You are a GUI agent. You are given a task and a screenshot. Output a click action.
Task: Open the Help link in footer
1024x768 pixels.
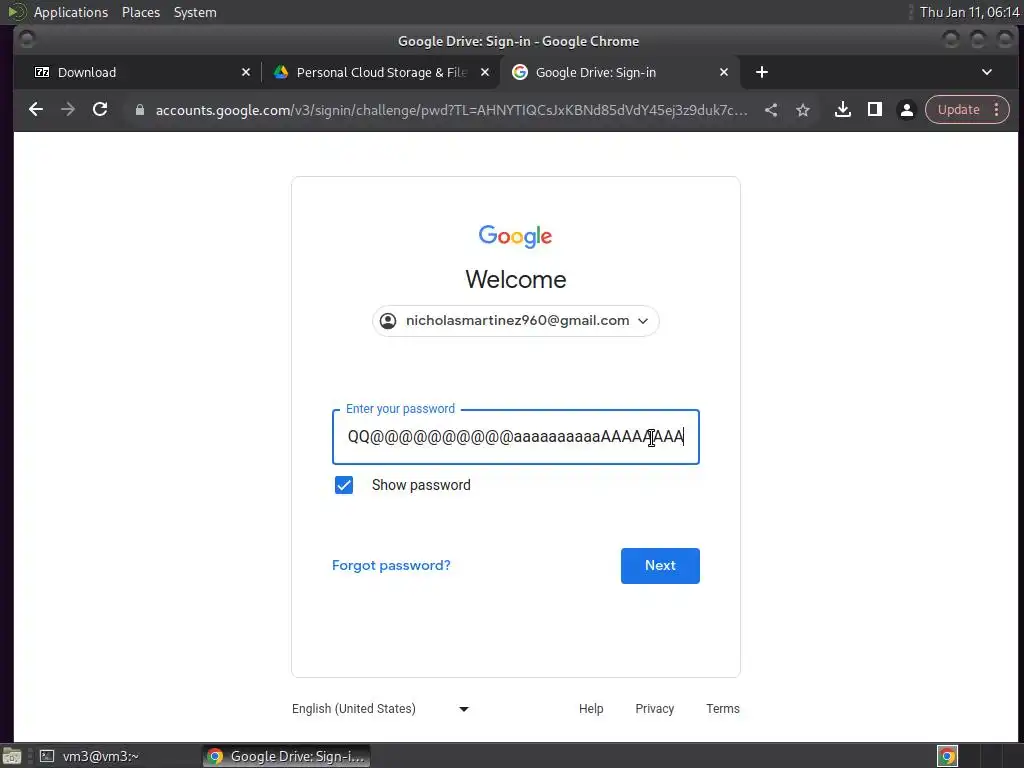[591, 709]
